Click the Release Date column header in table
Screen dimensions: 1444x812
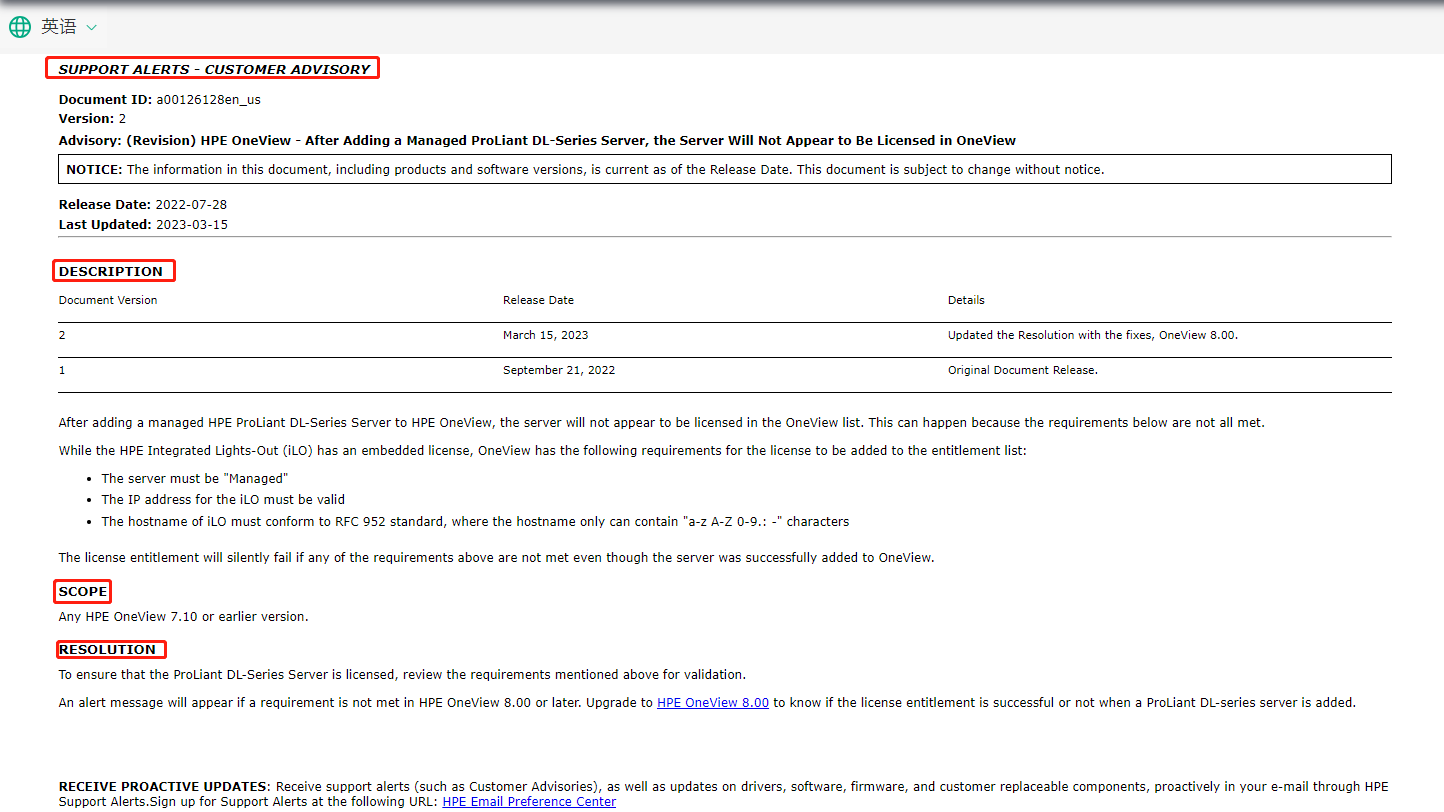pos(538,300)
